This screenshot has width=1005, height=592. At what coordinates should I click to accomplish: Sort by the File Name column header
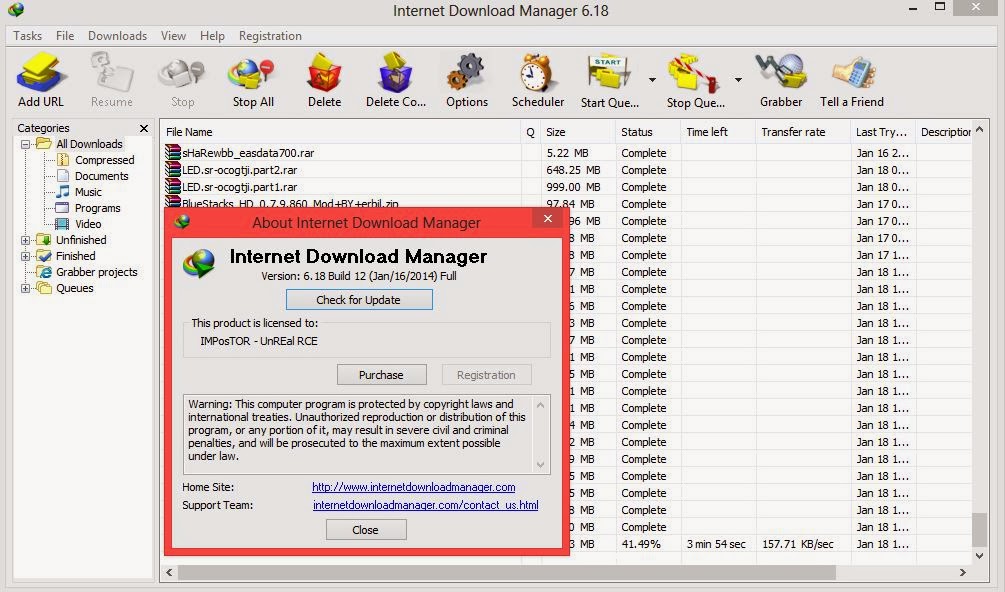point(340,132)
